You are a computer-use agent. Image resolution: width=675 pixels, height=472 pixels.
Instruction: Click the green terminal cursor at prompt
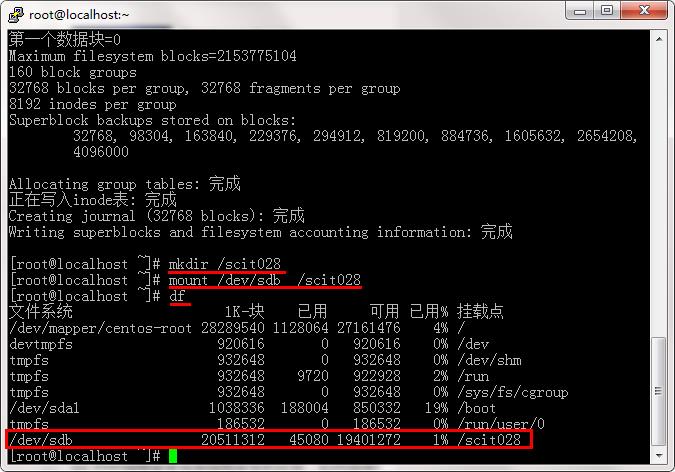(173, 456)
